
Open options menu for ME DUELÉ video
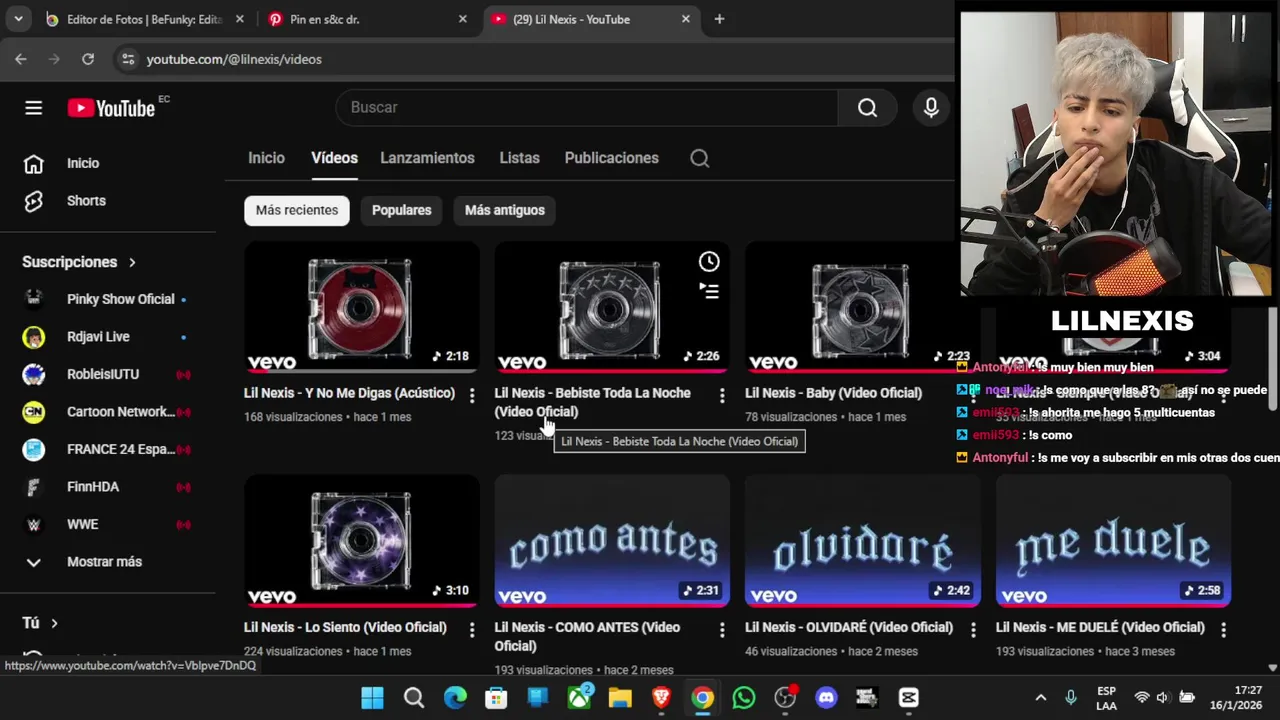1223,630
